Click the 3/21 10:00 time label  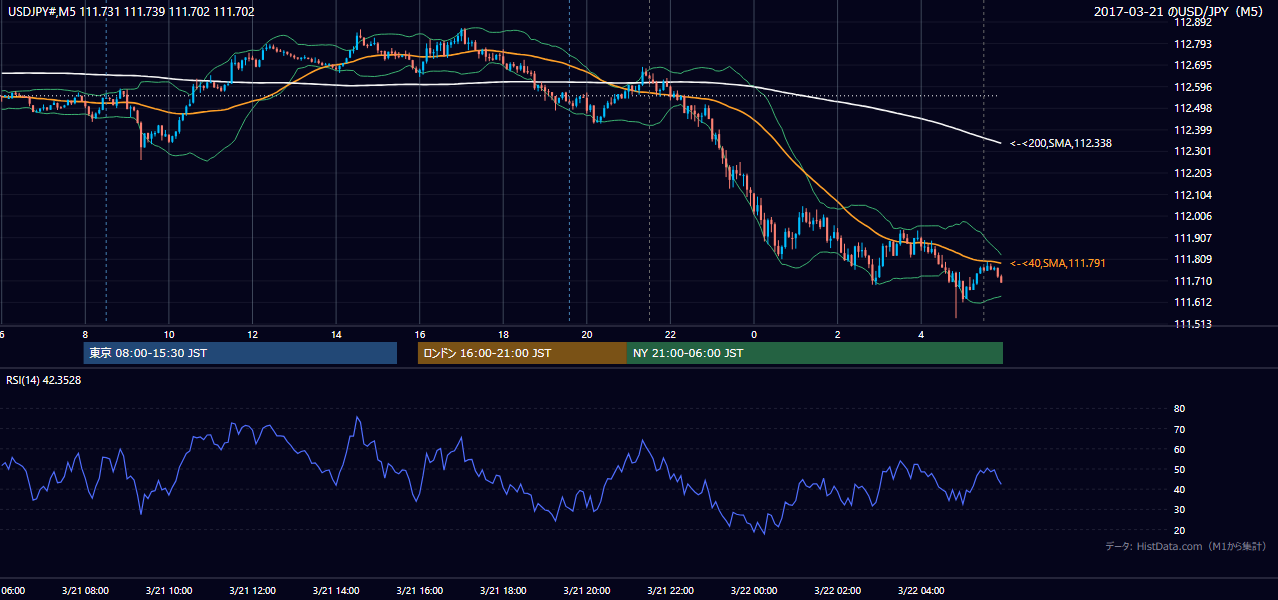point(168,591)
